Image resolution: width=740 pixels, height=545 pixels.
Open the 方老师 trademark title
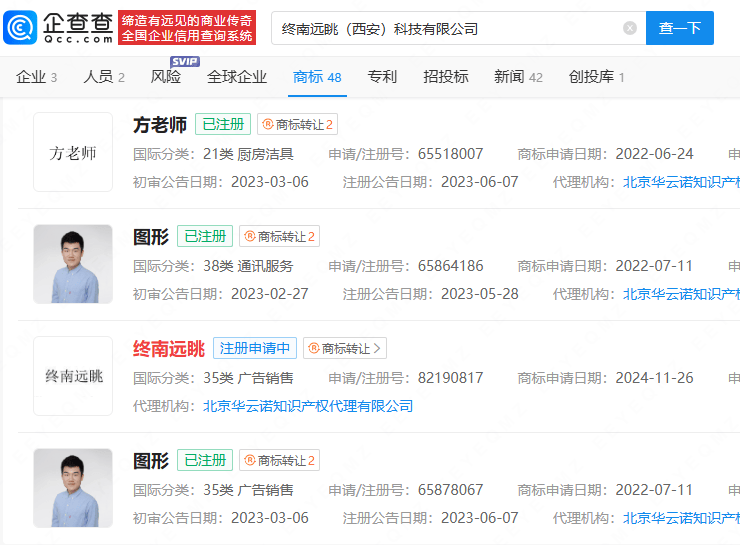click(160, 125)
